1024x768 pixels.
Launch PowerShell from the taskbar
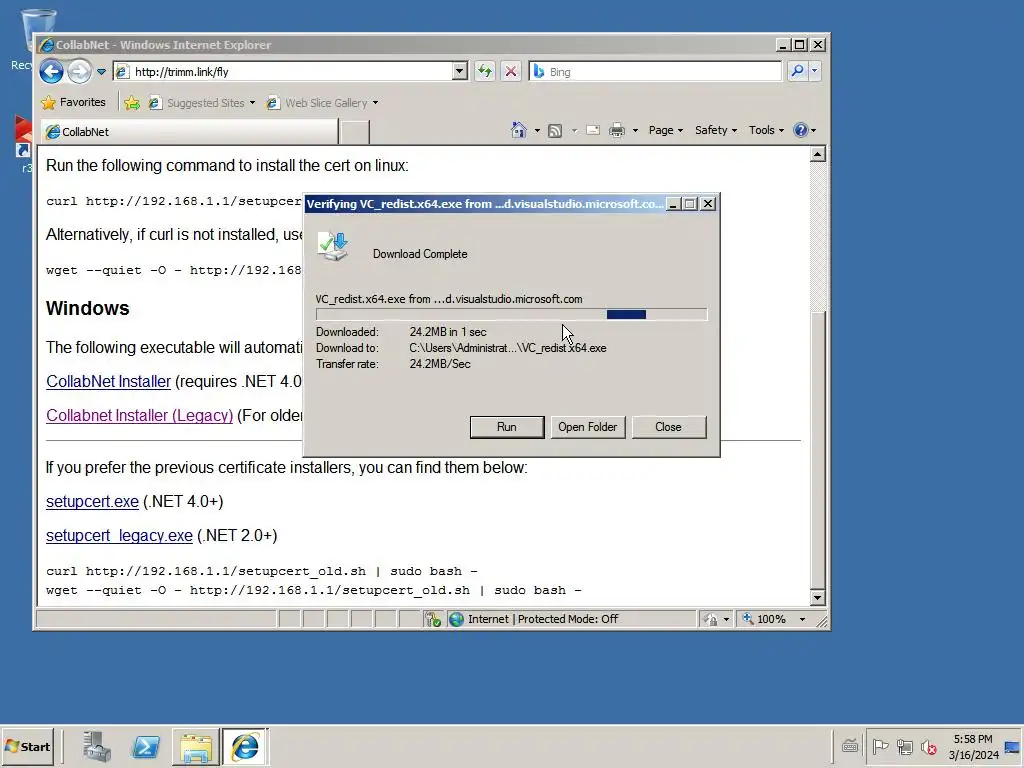point(146,746)
